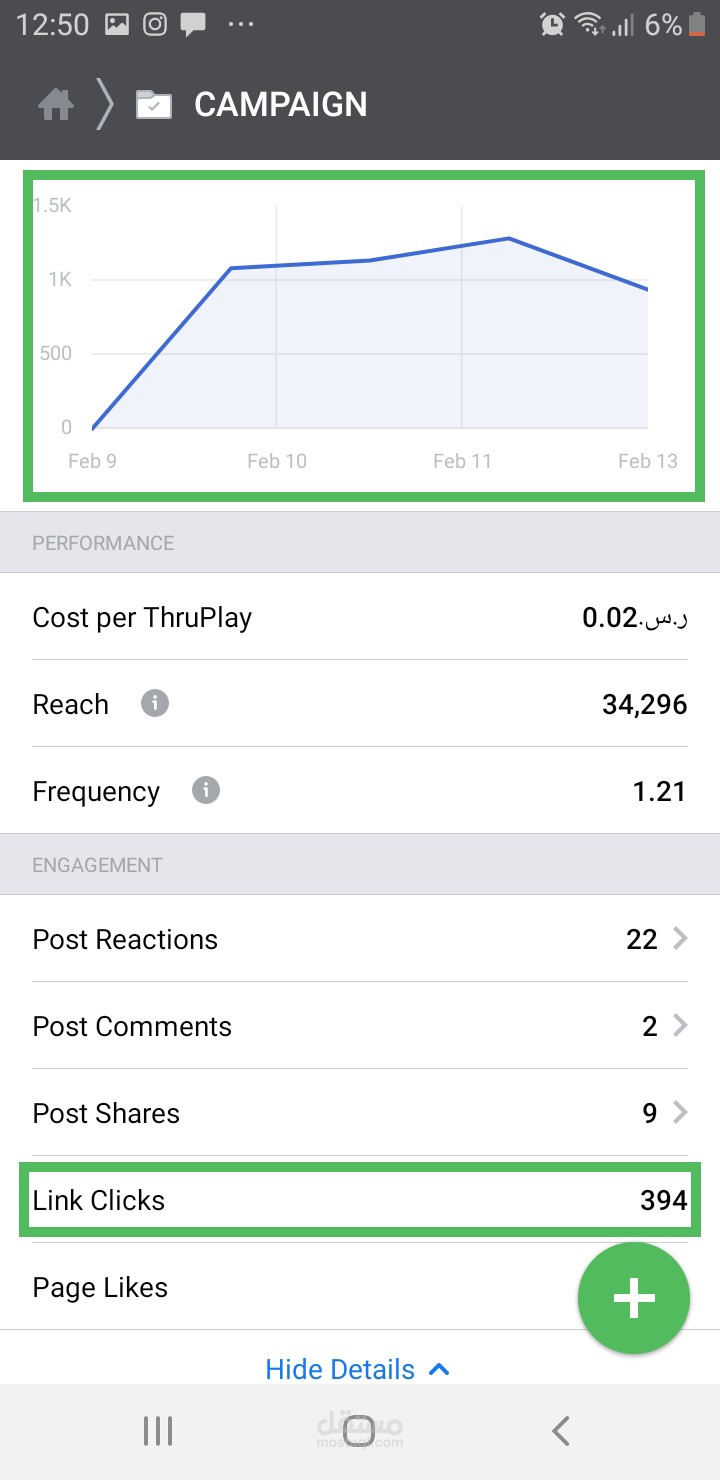Tap the info icon beside Frequency
Screen dimensions: 720x1480
click(x=206, y=791)
